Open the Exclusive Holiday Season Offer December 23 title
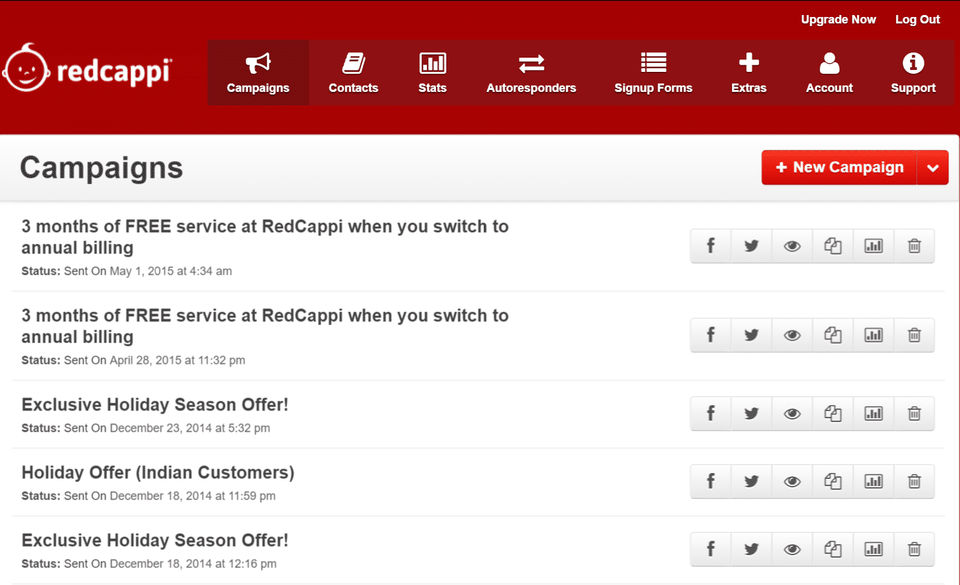 pos(155,405)
